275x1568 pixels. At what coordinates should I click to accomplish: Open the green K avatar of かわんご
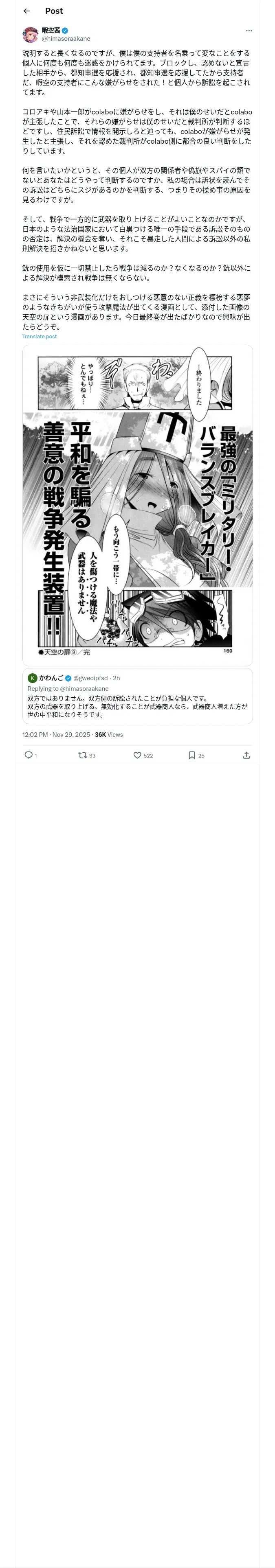coord(32,678)
